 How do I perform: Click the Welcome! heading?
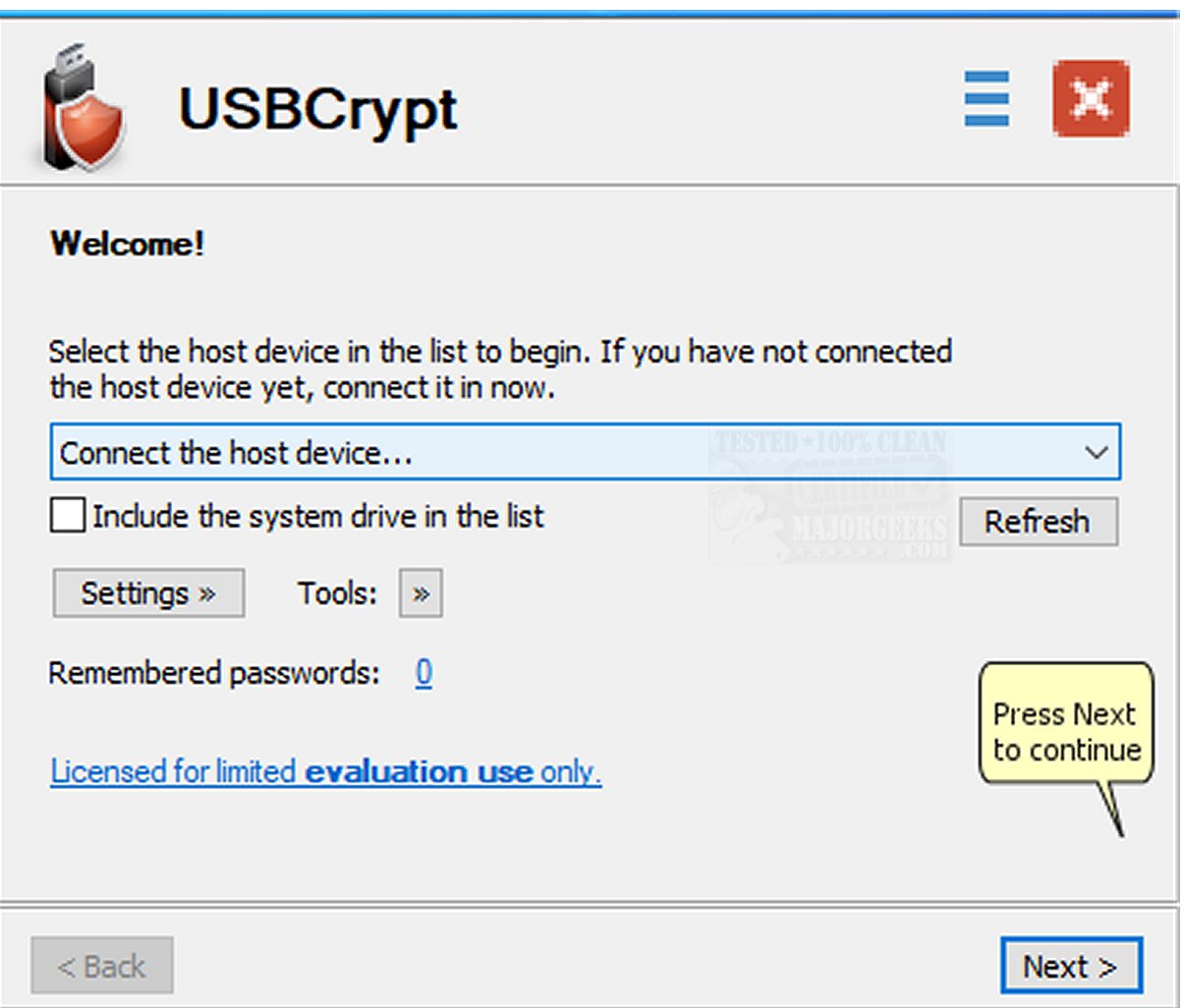128,244
